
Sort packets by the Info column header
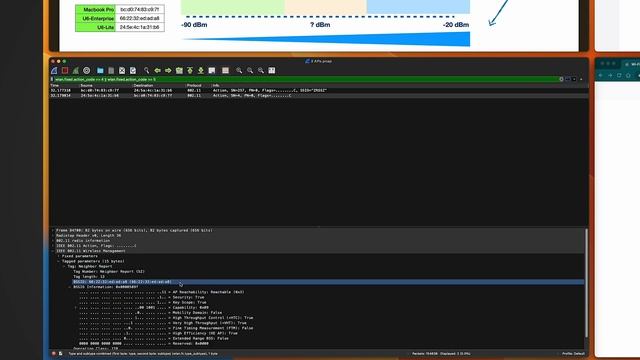tap(216, 85)
